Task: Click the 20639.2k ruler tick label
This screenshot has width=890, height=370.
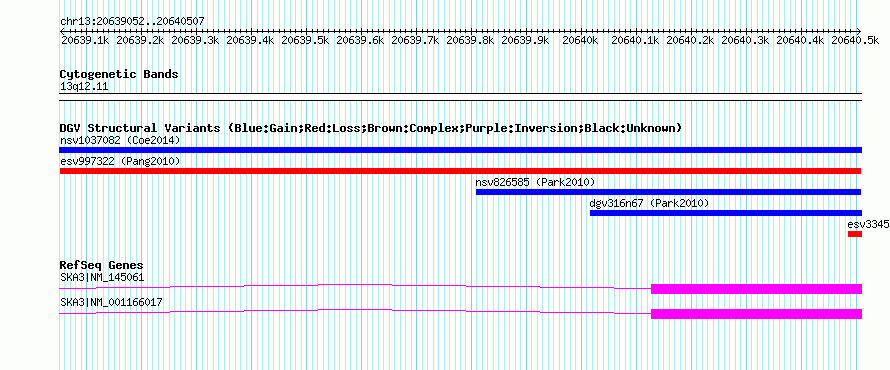Action: click(x=141, y=40)
